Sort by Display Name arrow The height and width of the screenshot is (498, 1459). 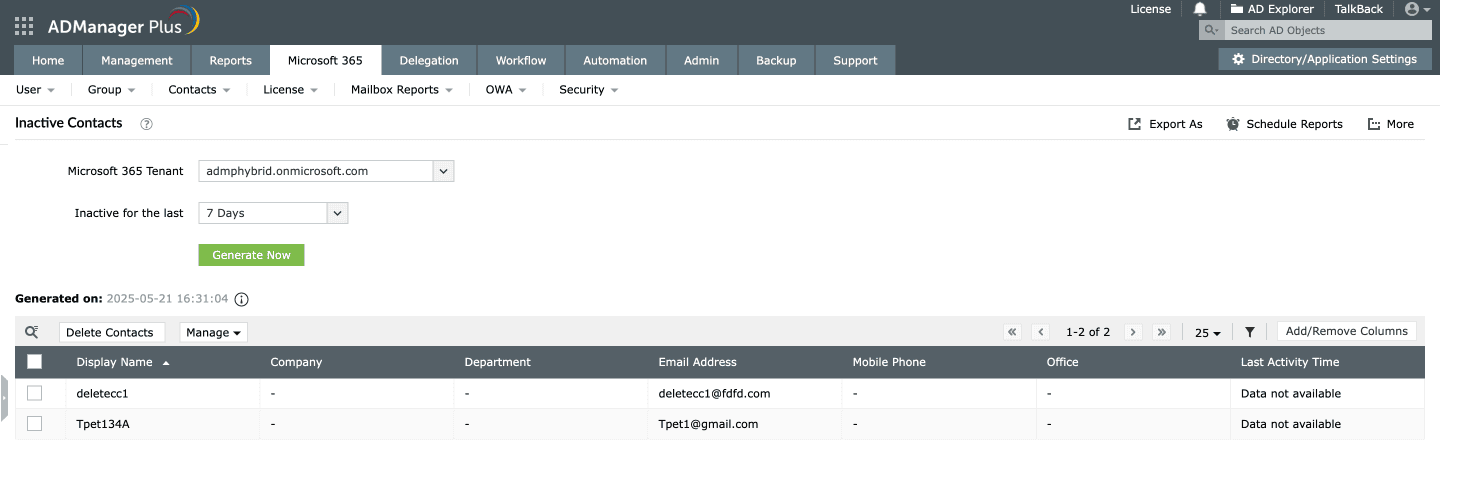166,362
